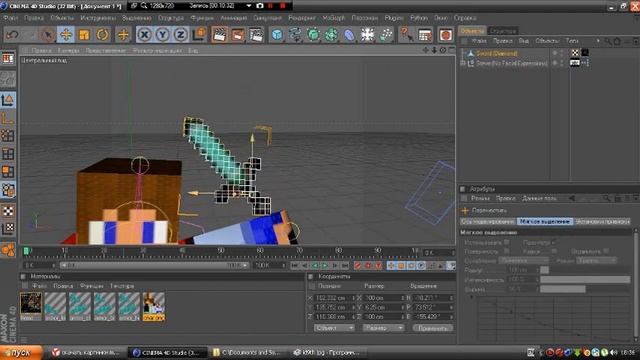Open the render queue calendar icon
The width and height of the screenshot is (640, 360).
(425, 35)
